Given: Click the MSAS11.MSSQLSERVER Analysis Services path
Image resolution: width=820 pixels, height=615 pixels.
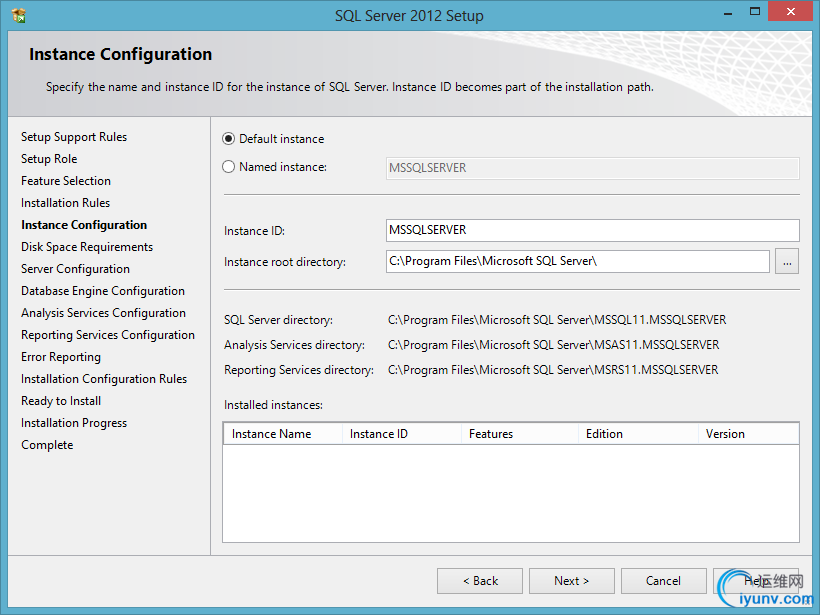Looking at the screenshot, I should coord(554,345).
